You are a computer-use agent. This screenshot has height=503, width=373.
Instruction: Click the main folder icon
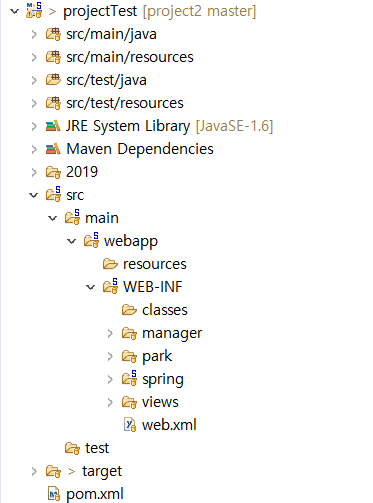coord(72,217)
